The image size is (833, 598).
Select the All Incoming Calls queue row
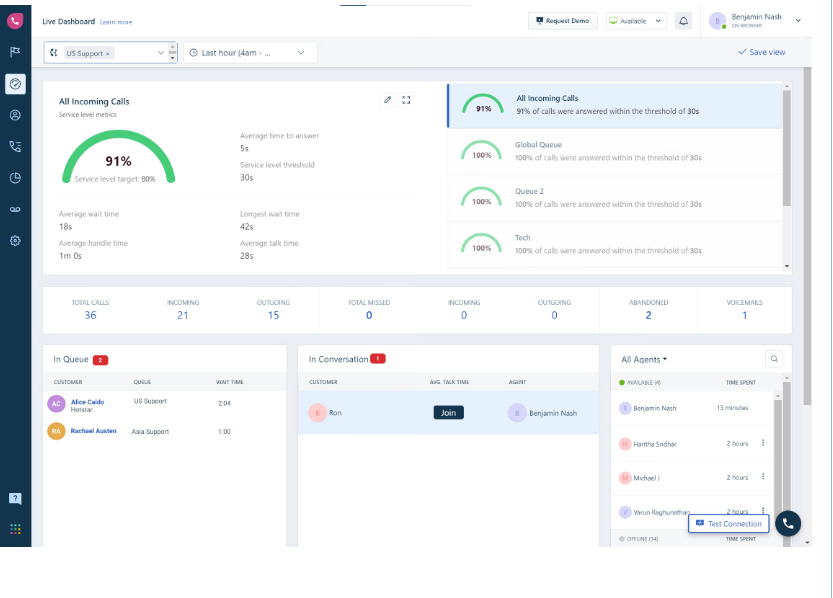[615, 105]
